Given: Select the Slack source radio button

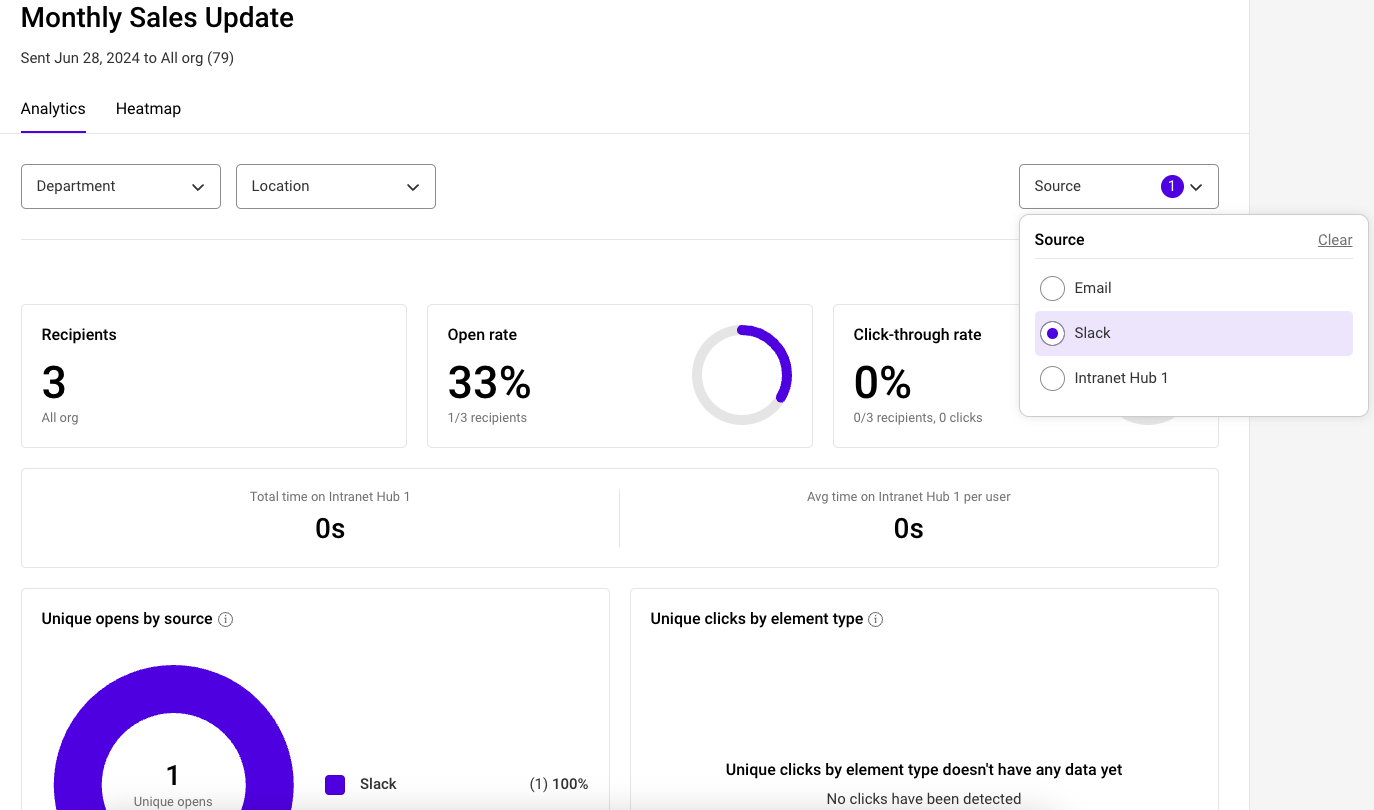Looking at the screenshot, I should point(1052,333).
